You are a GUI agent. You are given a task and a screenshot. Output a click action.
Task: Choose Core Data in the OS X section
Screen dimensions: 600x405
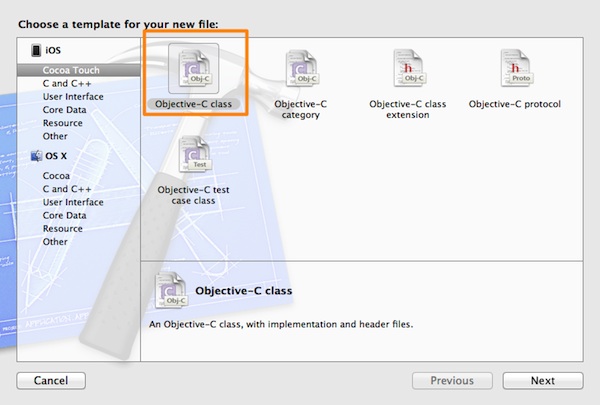(x=65, y=215)
